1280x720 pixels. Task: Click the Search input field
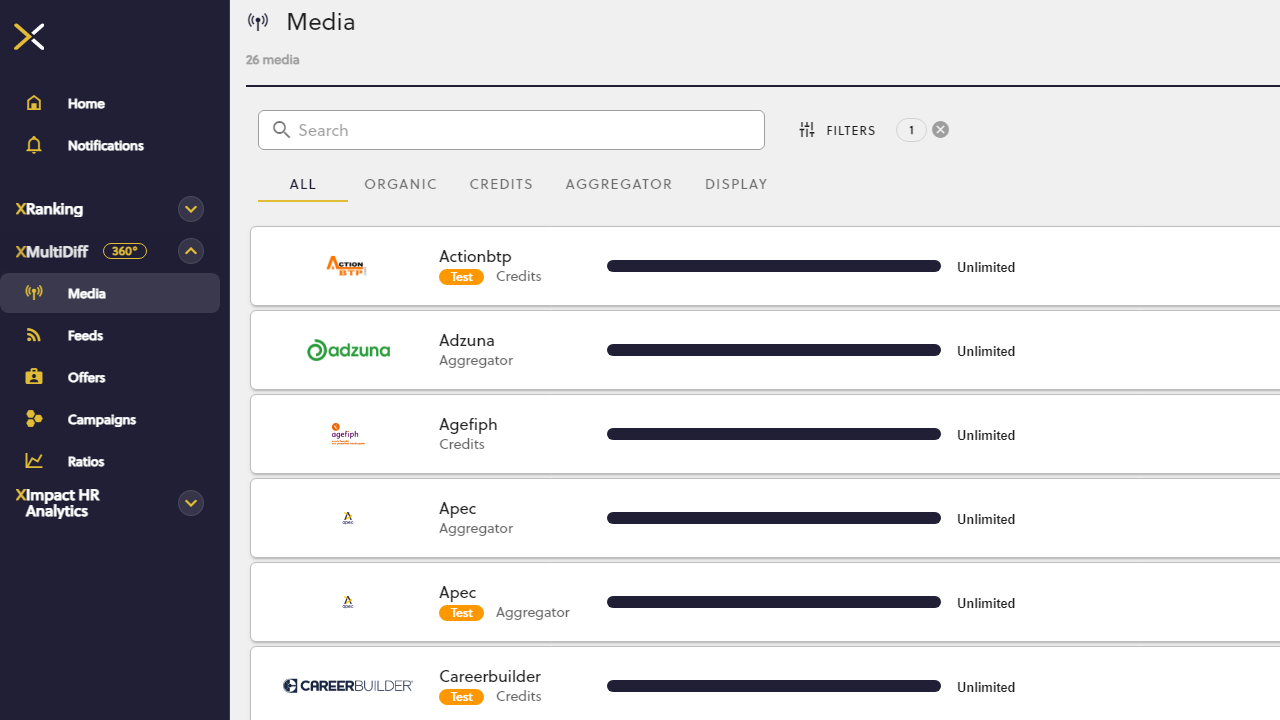511,130
